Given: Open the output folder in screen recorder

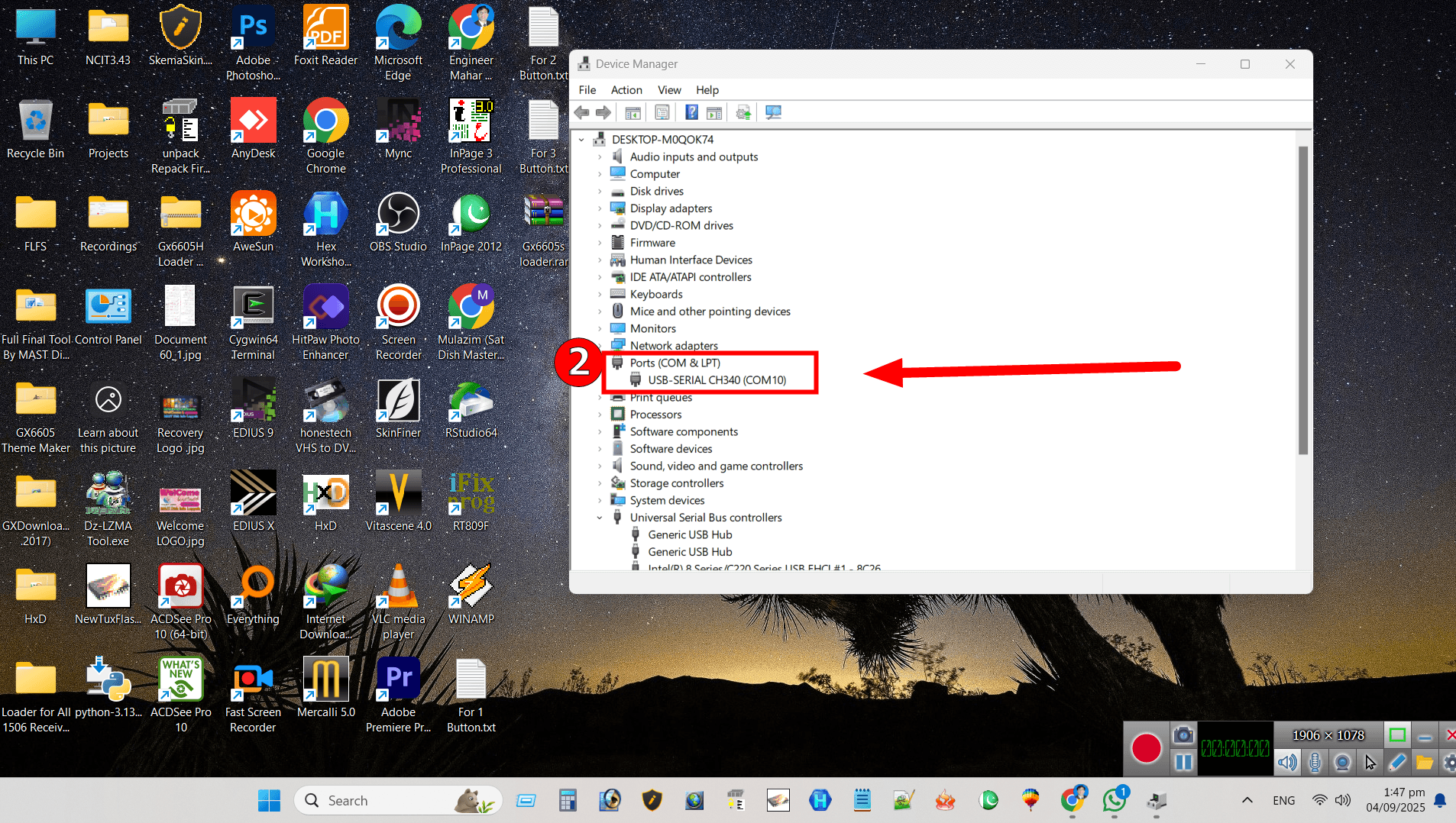Looking at the screenshot, I should (1424, 761).
